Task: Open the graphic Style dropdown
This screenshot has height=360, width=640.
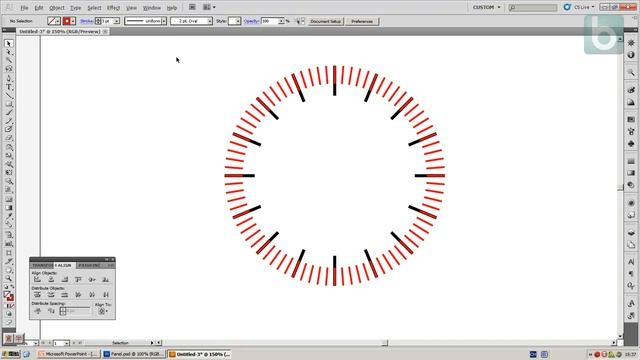Action: (238, 21)
